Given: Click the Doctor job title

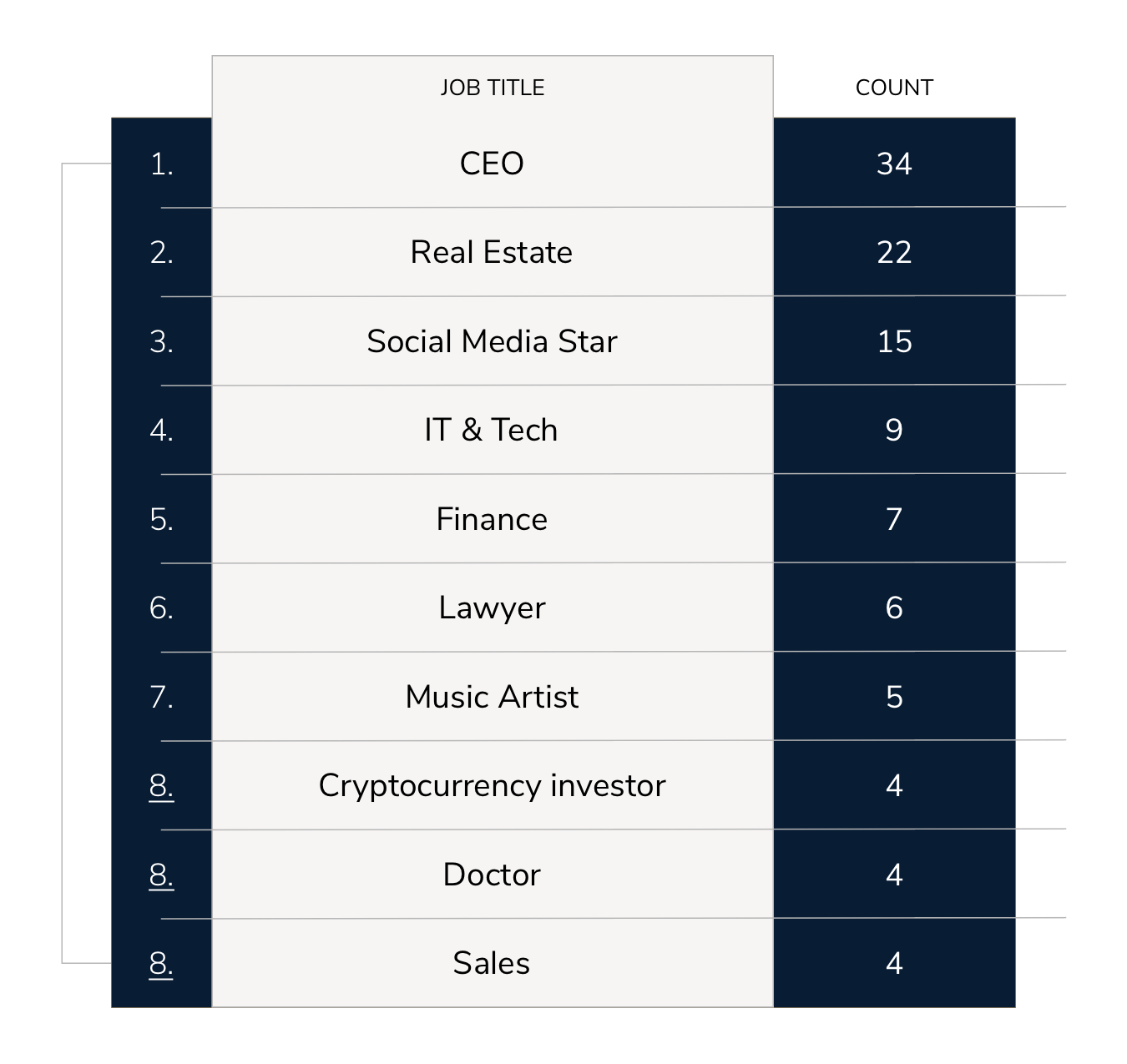Looking at the screenshot, I should point(492,875).
